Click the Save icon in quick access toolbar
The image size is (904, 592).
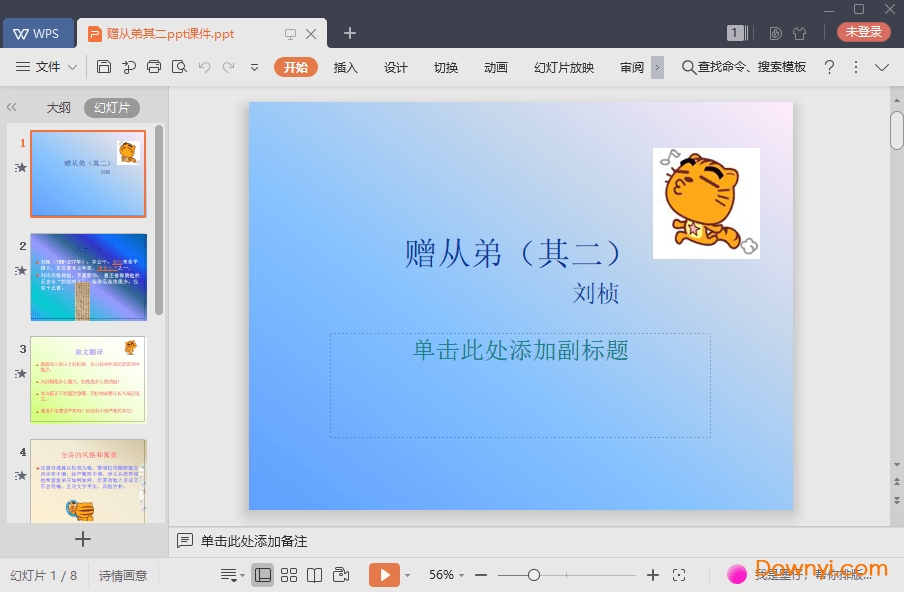105,67
